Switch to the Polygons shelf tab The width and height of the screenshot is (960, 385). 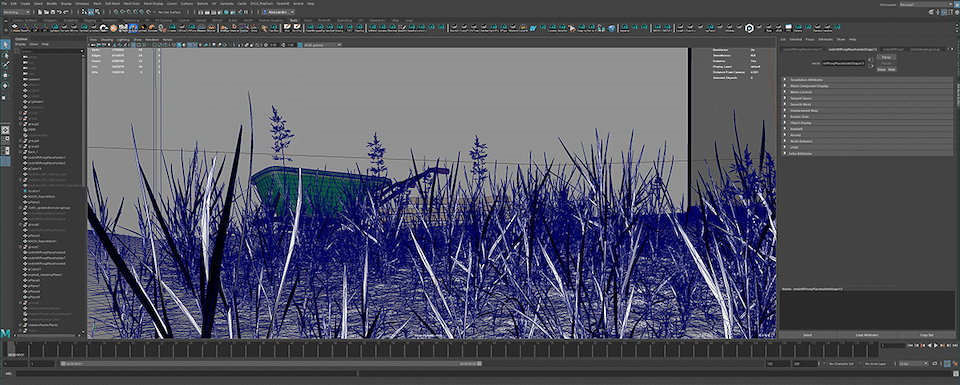50,20
